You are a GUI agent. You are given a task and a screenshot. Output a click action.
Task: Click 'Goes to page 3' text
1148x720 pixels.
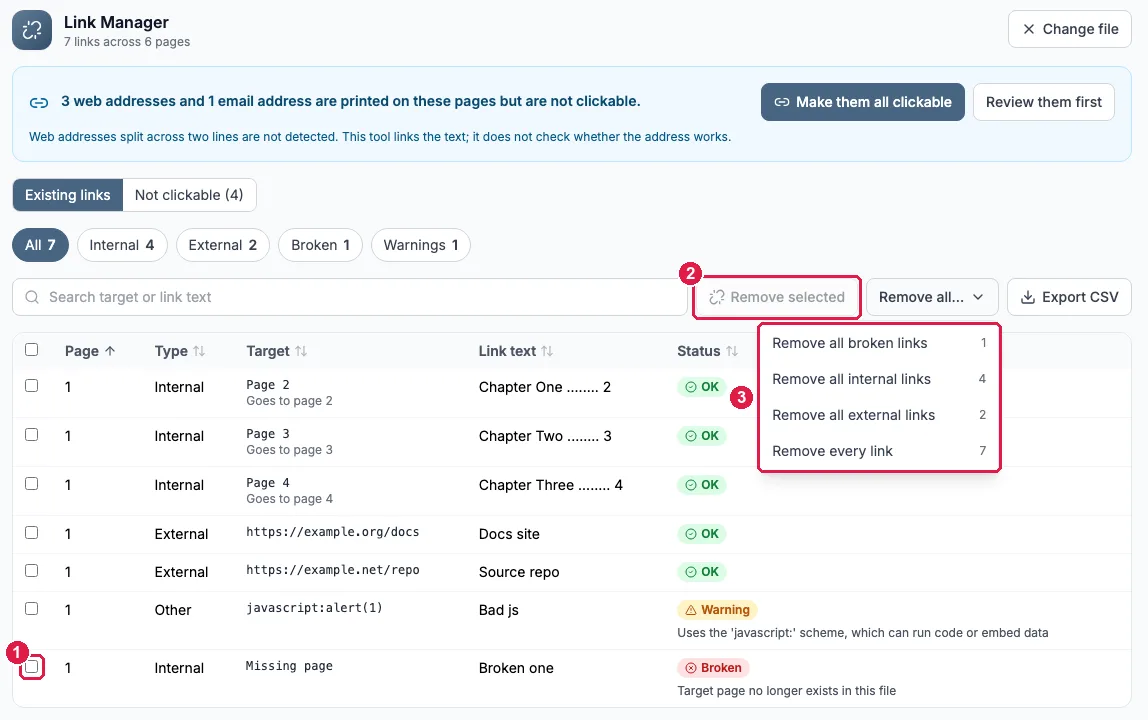coord(289,450)
